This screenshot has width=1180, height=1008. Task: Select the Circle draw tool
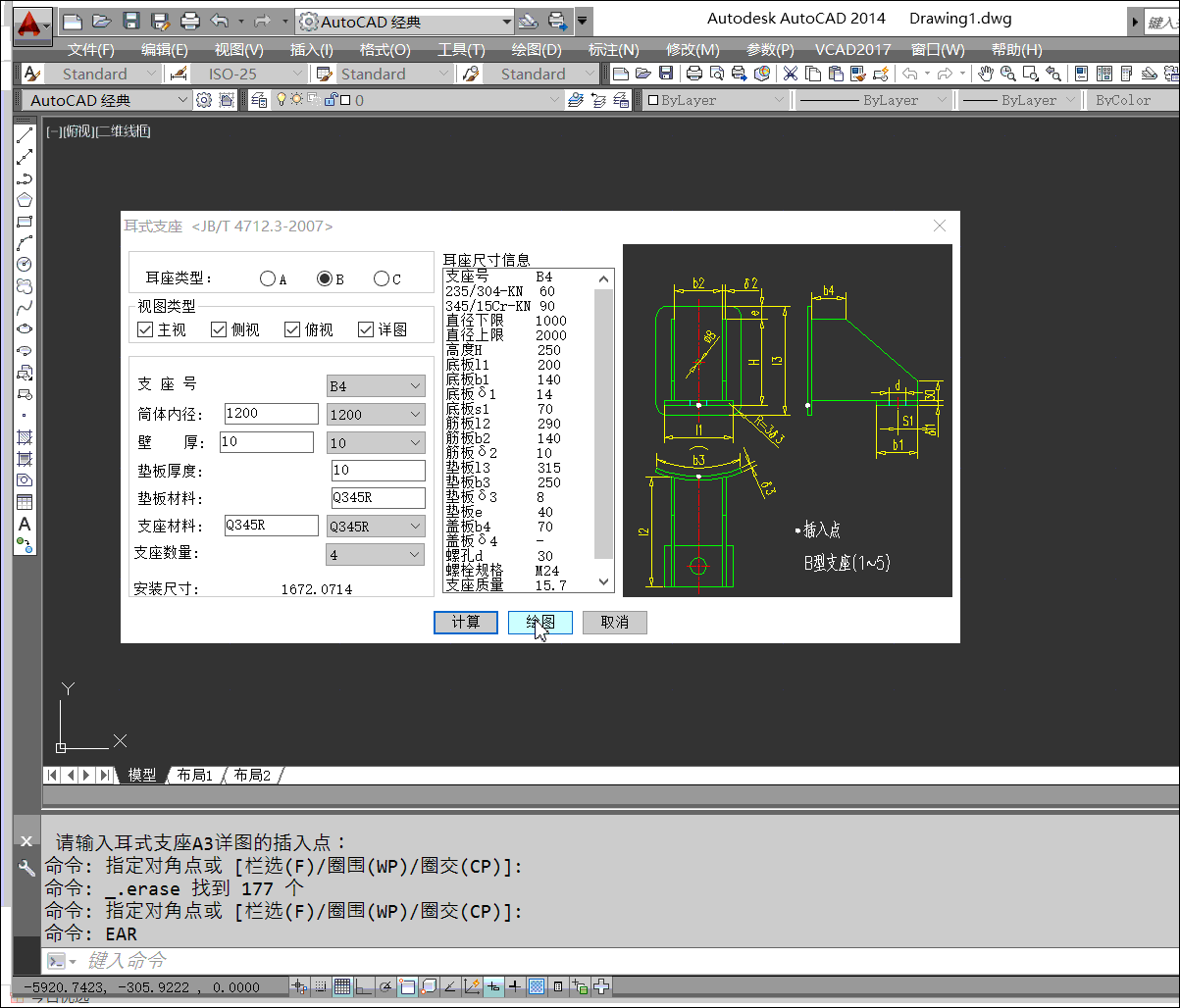pyautogui.click(x=26, y=265)
